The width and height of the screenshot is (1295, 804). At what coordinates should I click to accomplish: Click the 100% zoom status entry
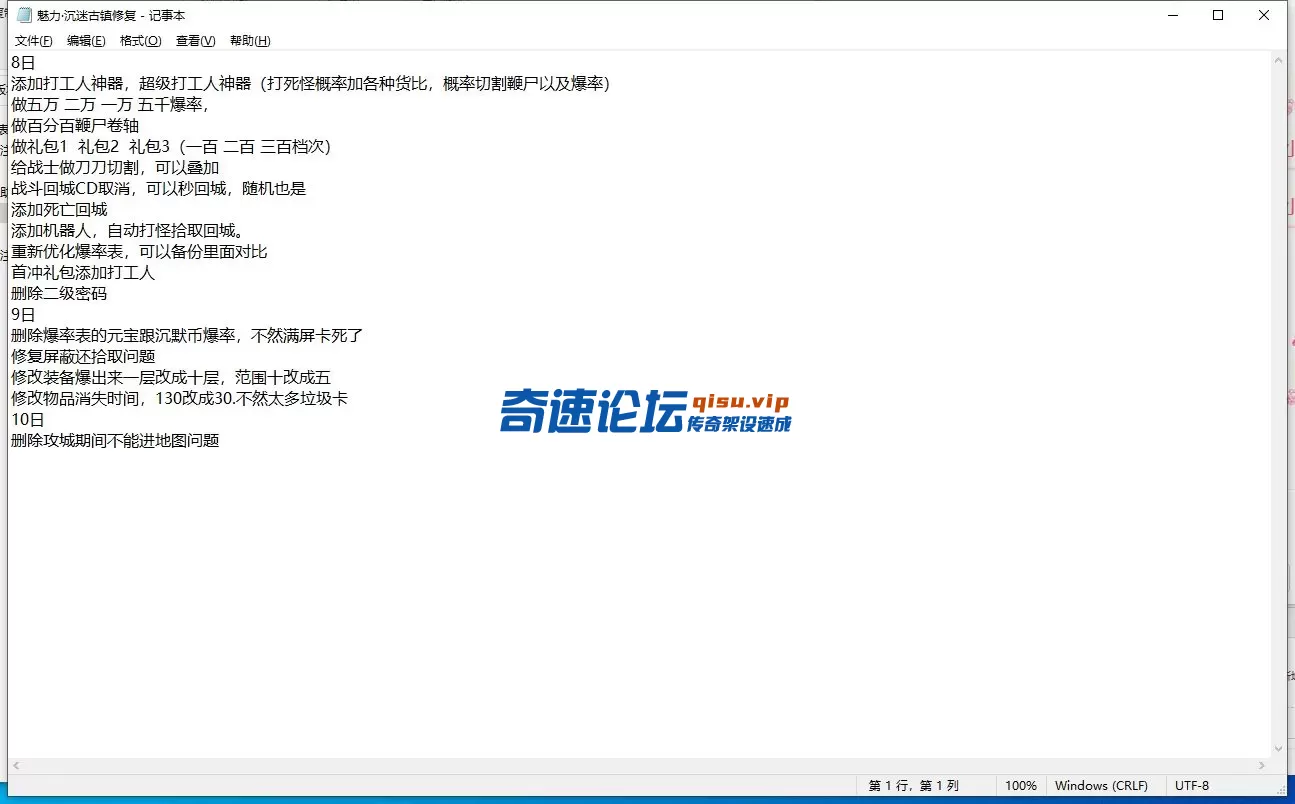[1021, 786]
